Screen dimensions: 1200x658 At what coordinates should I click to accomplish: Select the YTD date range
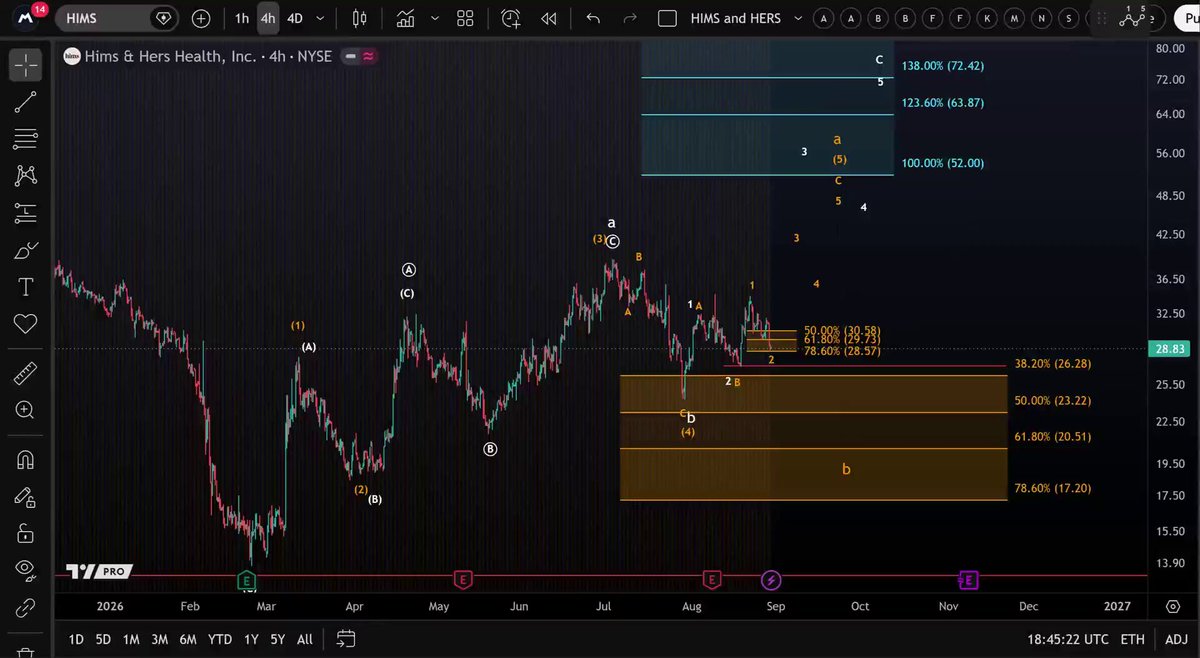pos(219,639)
